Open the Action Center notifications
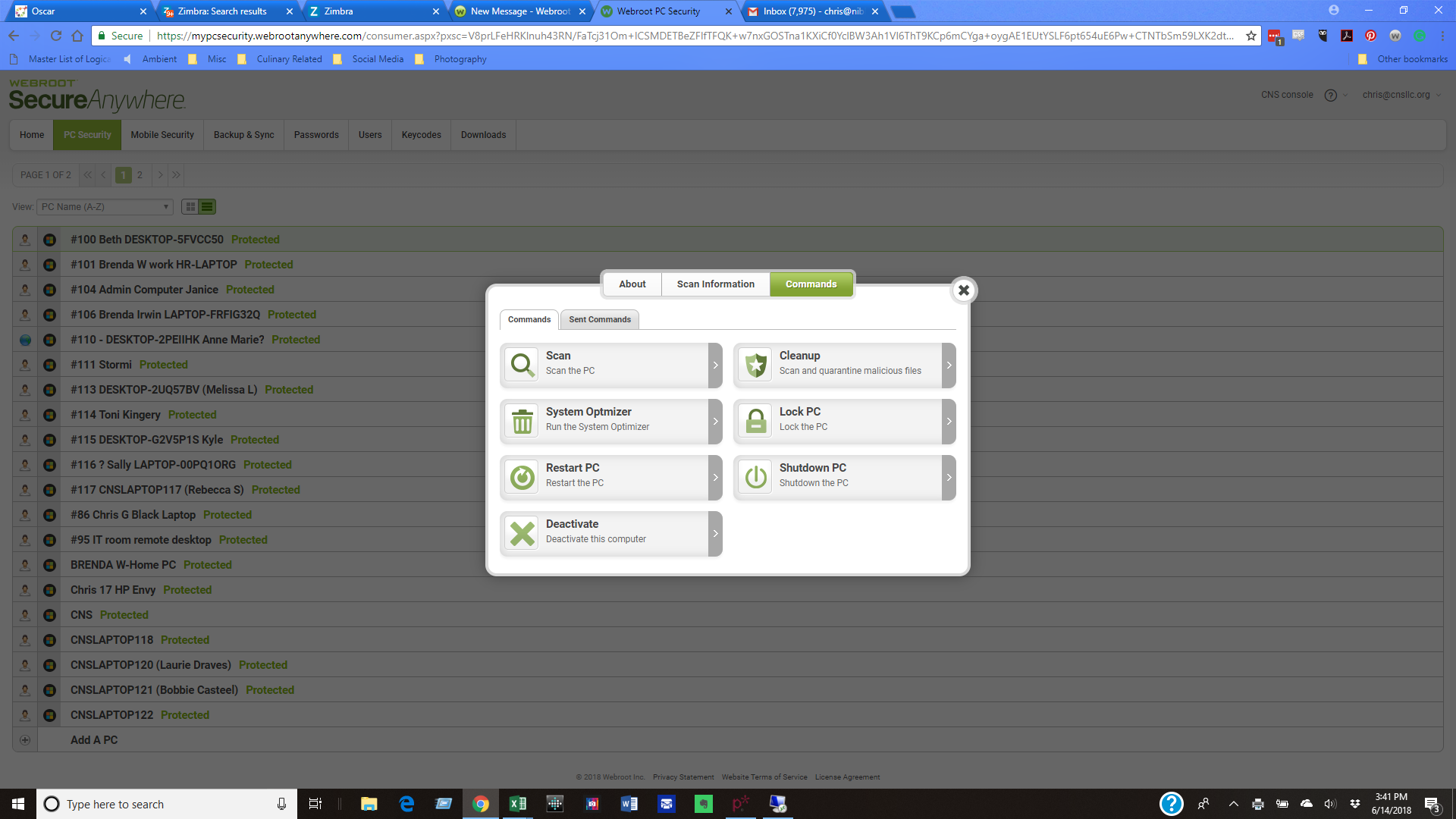The width and height of the screenshot is (1456, 819). click(x=1432, y=804)
